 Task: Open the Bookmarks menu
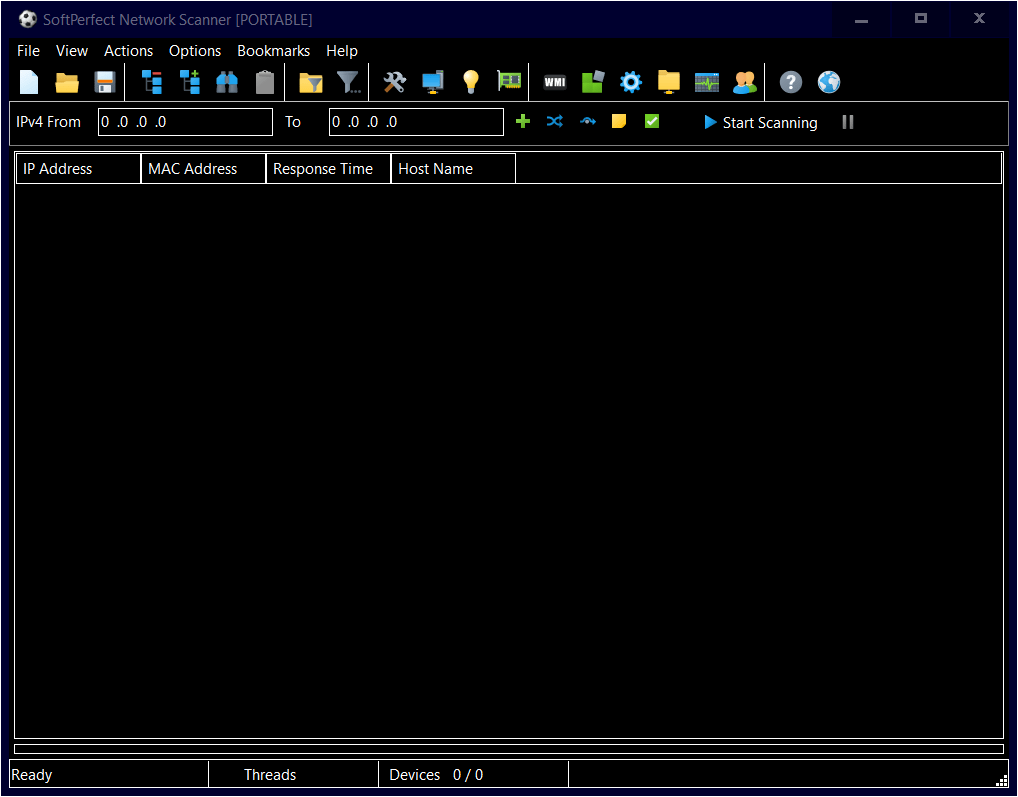tap(273, 51)
